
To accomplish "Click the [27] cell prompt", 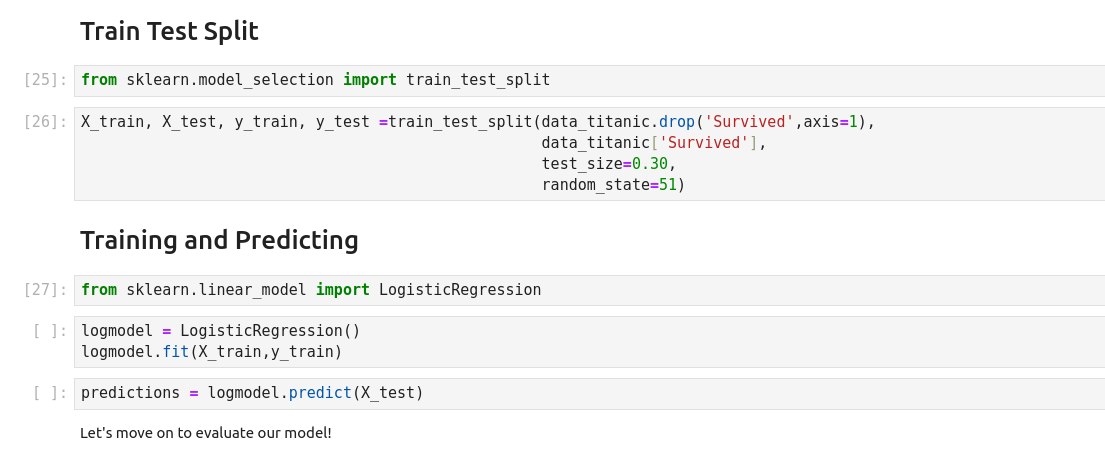I will (45, 290).
